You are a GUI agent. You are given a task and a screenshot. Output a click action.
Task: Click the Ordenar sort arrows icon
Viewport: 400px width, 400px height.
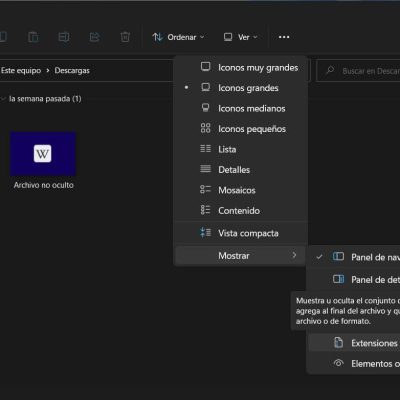(157, 37)
